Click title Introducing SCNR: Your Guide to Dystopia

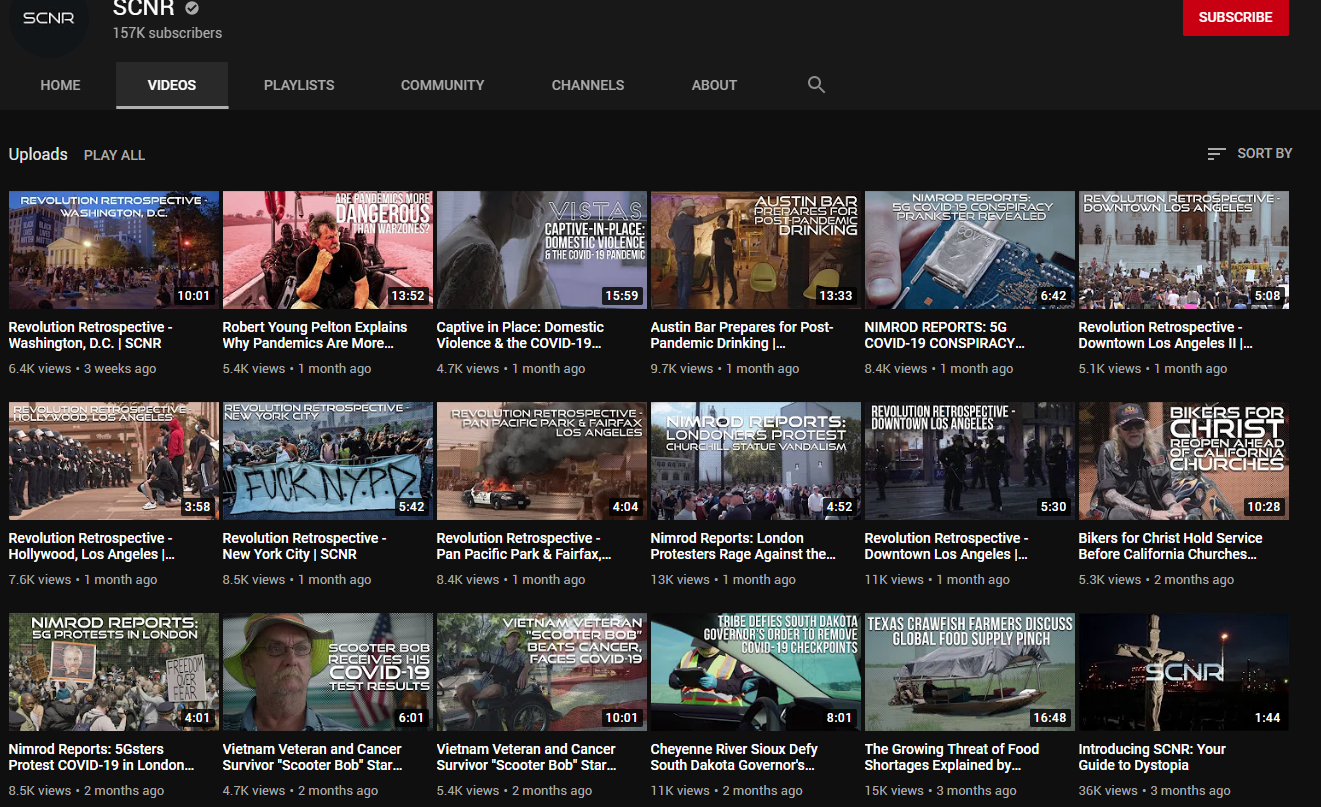1152,757
